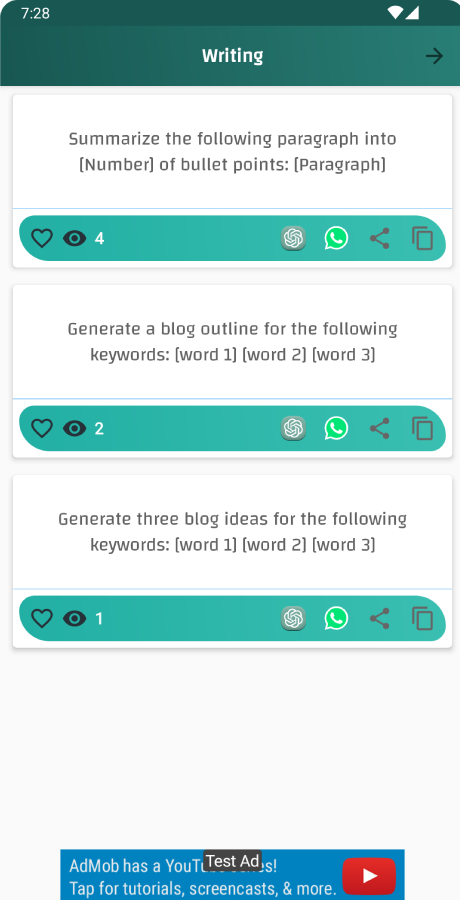
Task: Tap share icon on blog outline card
Action: 379,428
